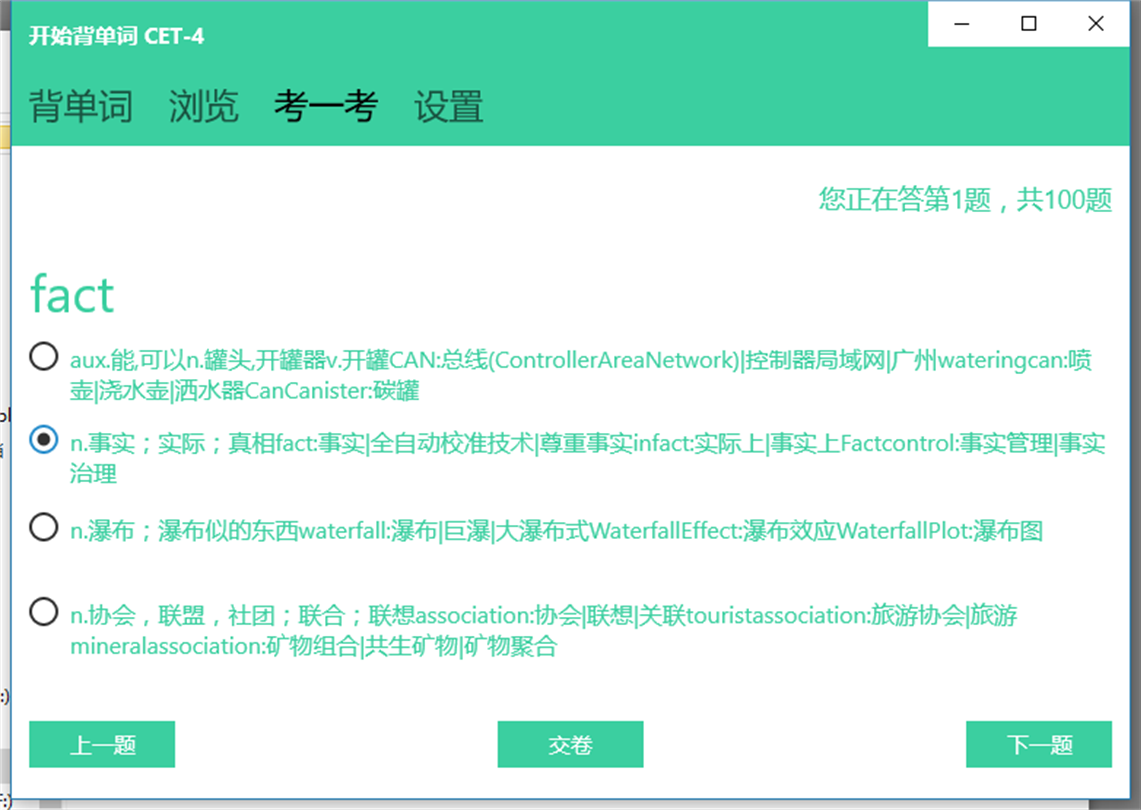Choose the 'n.协会，联盟，社团' answer radio button
Image resolution: width=1141 pixels, height=810 pixels.
point(44,611)
